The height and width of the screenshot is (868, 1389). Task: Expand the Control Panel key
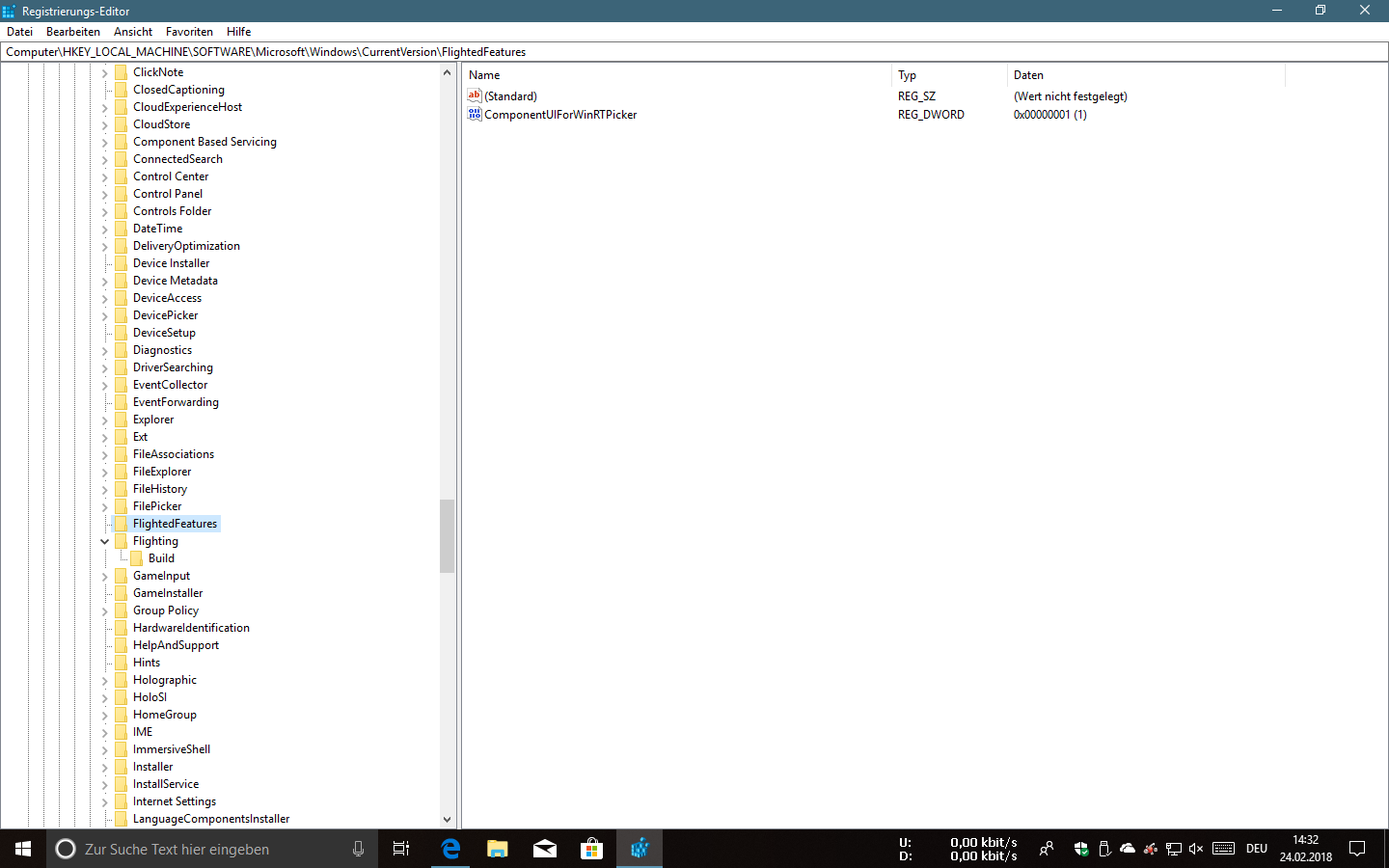104,195
